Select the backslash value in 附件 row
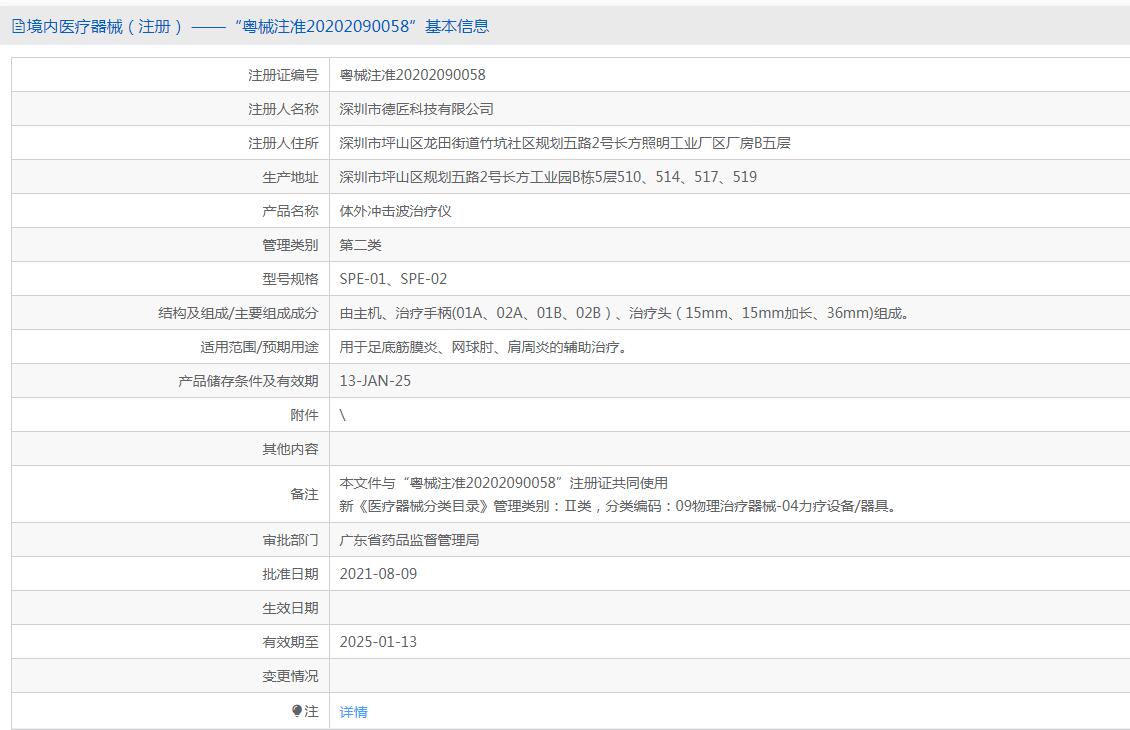 [x=342, y=415]
